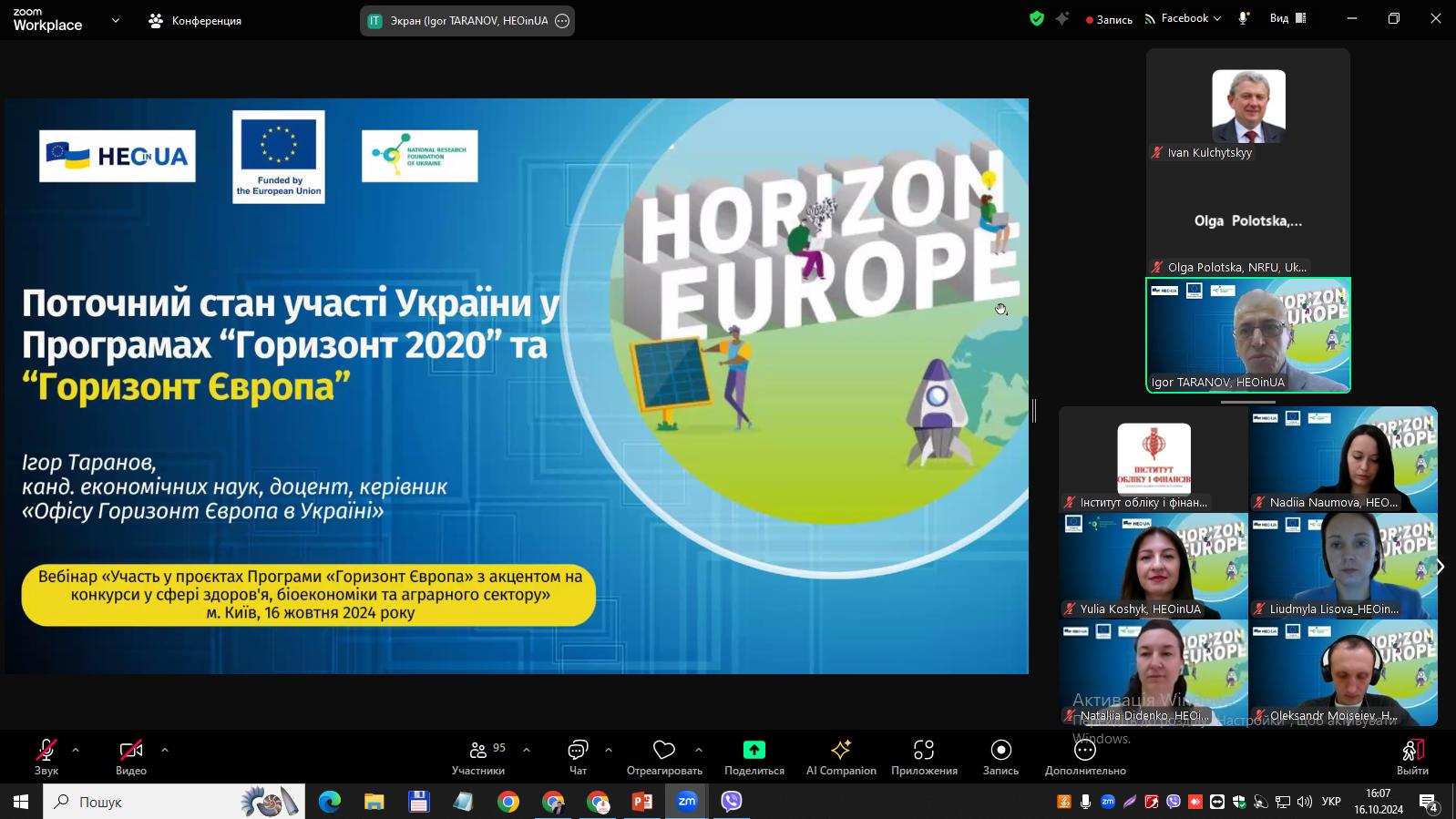Screen dimensions: 1456x819
Task: Expand audio options arrow beside Звук
Action: [76, 750]
